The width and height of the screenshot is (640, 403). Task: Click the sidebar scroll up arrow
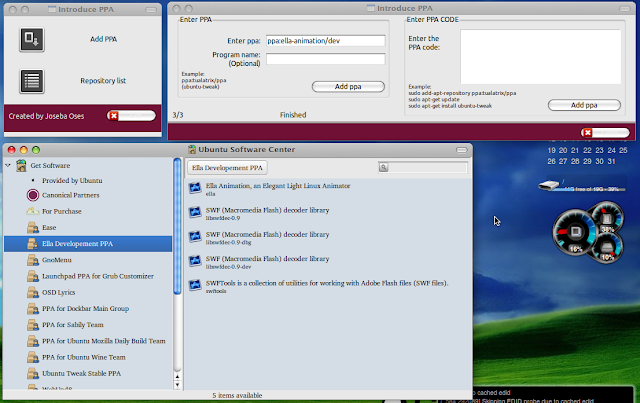pos(177,376)
